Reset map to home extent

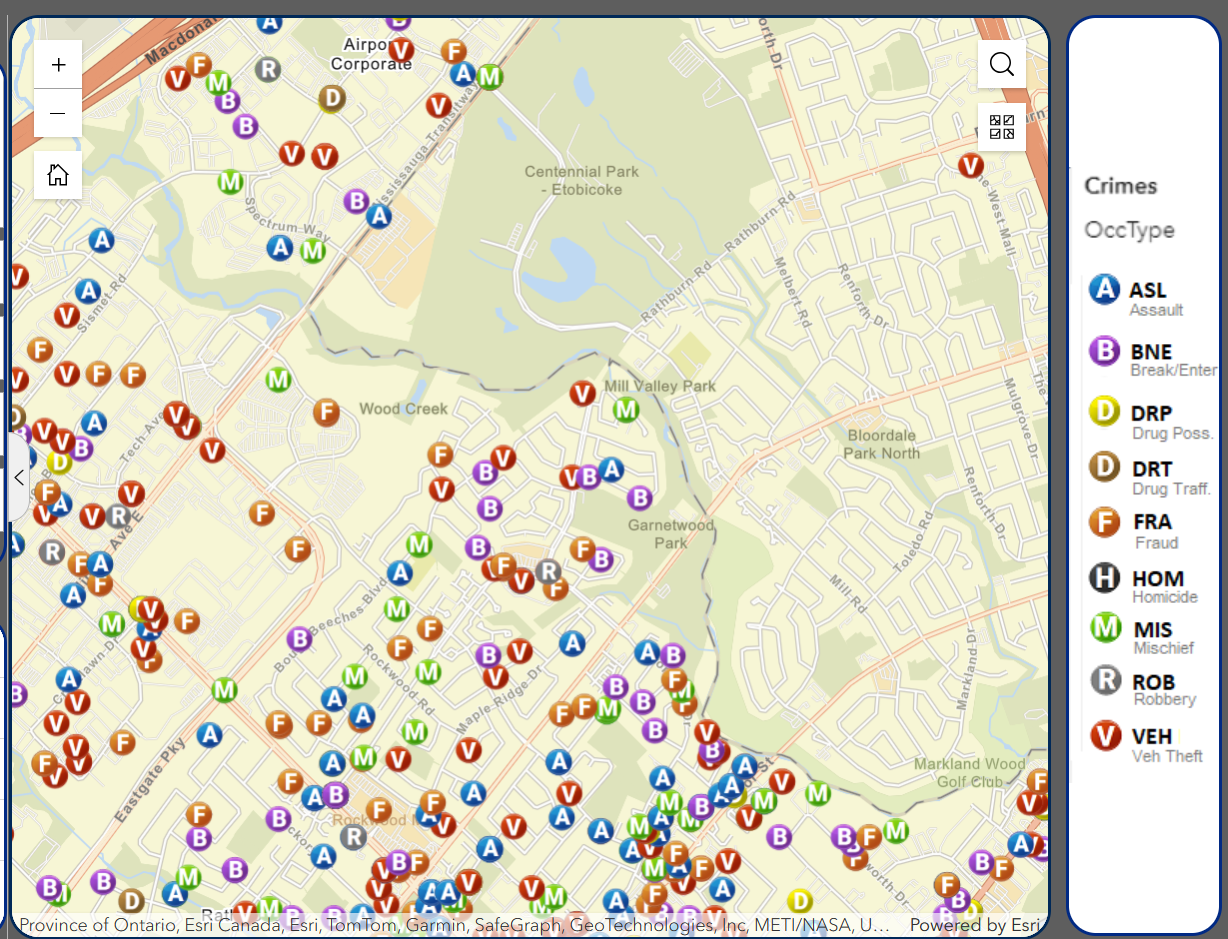tap(58, 175)
